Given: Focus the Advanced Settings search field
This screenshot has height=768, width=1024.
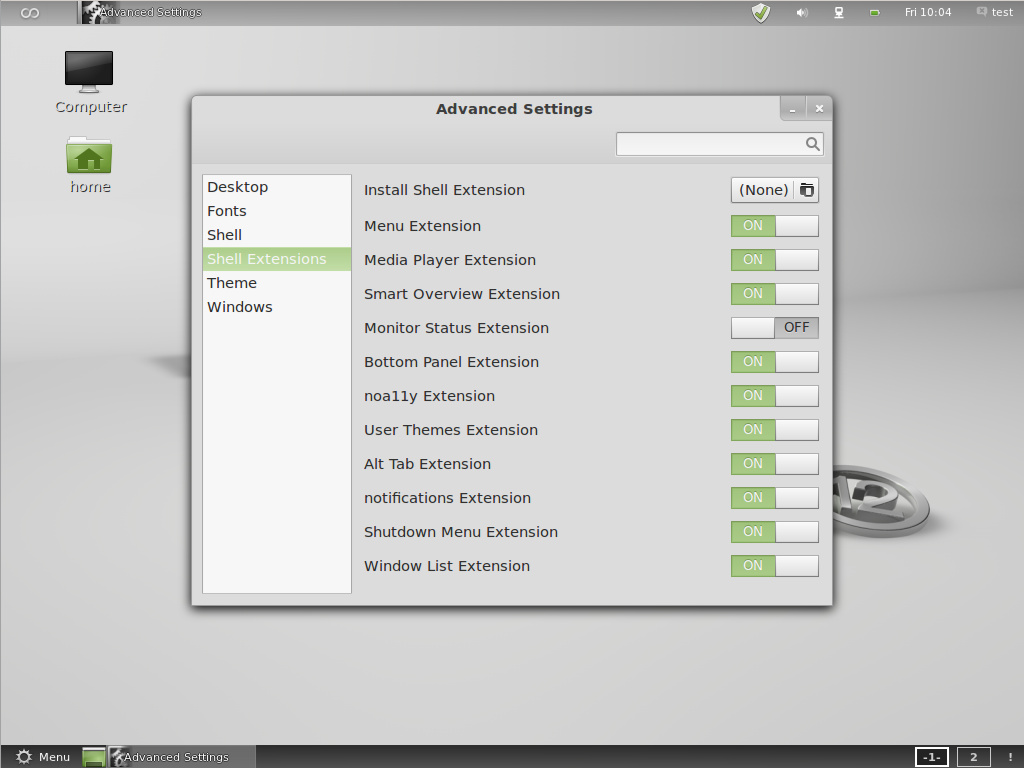Looking at the screenshot, I should coord(719,144).
